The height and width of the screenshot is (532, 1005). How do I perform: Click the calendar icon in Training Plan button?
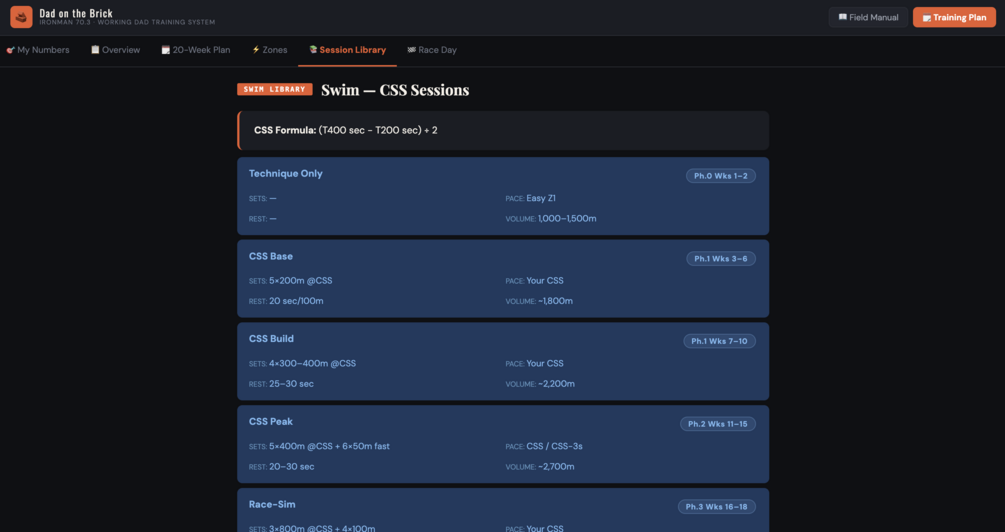click(927, 18)
